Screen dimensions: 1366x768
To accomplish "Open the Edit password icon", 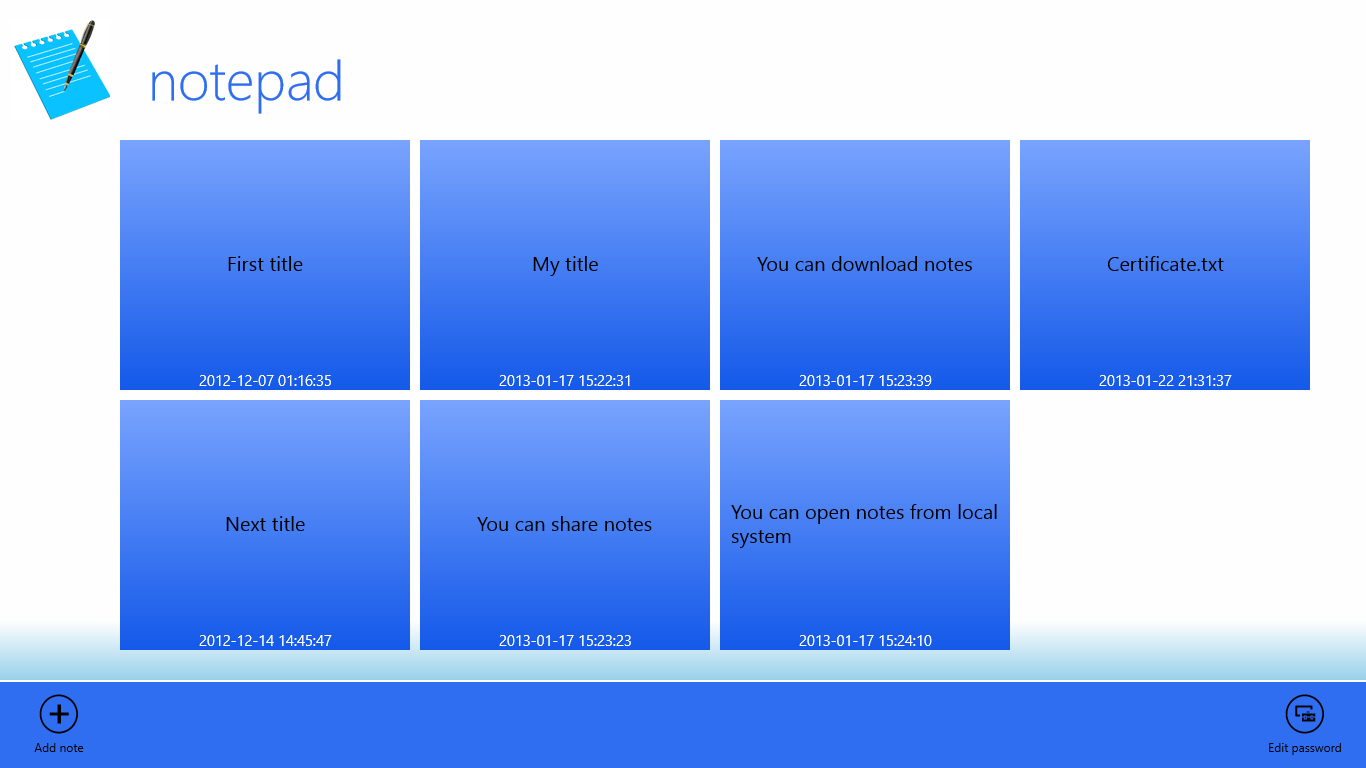I will (1305, 714).
